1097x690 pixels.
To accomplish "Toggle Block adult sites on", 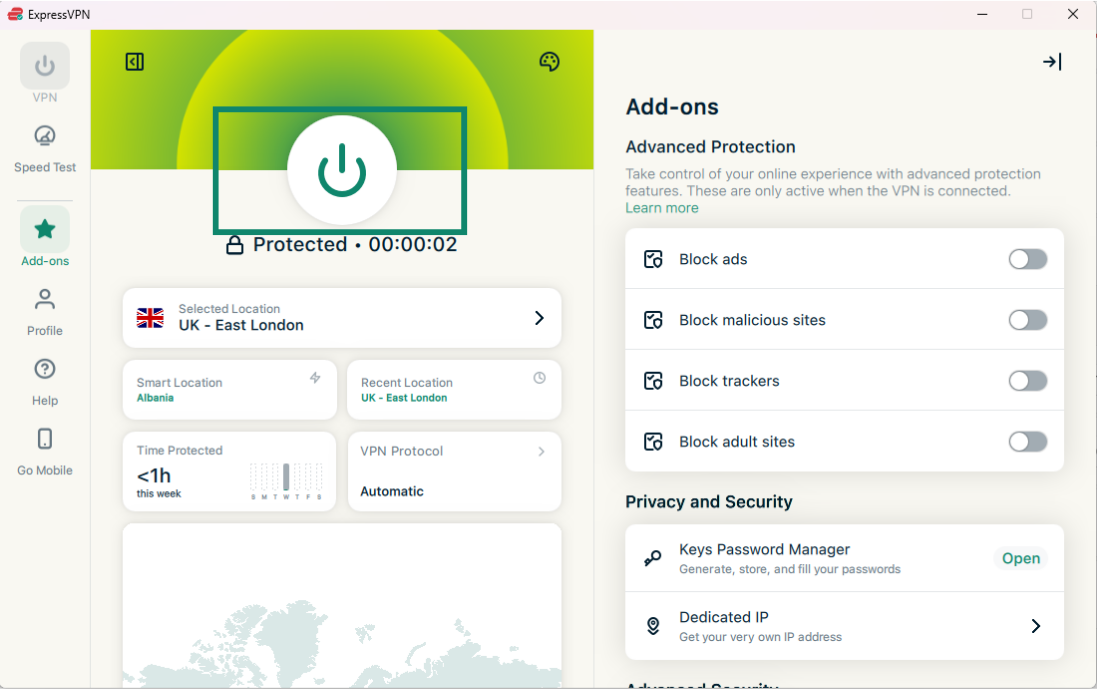I will pos(1027,442).
